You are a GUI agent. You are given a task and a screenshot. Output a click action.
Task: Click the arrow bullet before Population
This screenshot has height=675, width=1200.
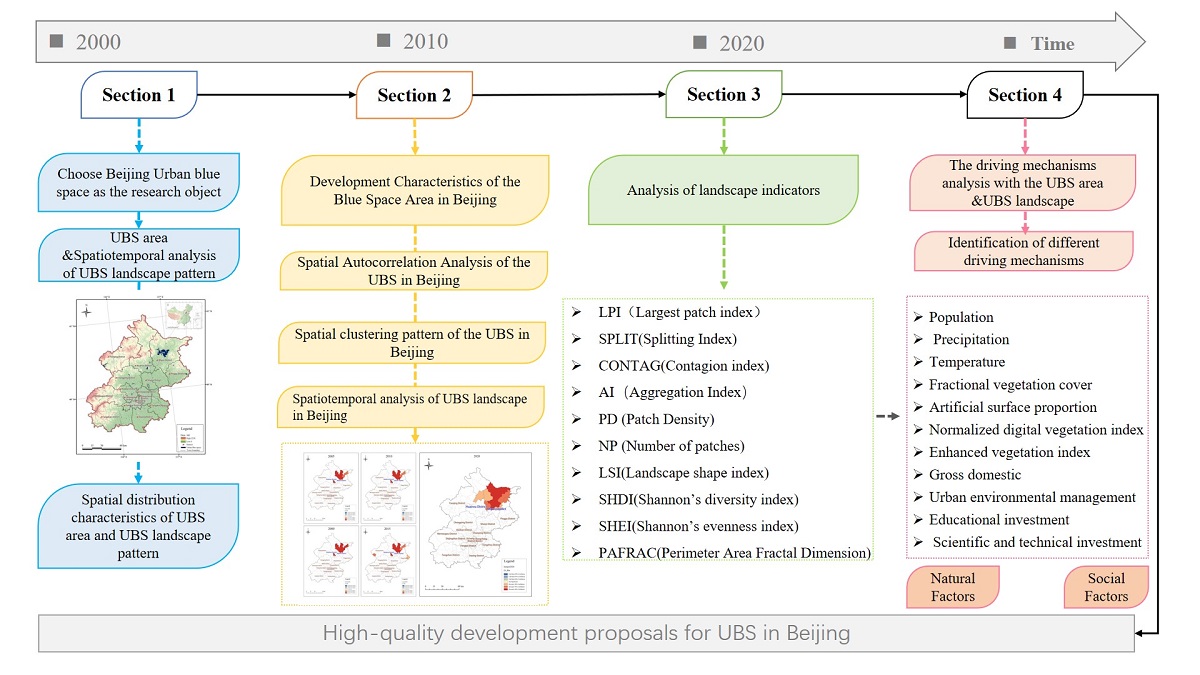point(919,317)
